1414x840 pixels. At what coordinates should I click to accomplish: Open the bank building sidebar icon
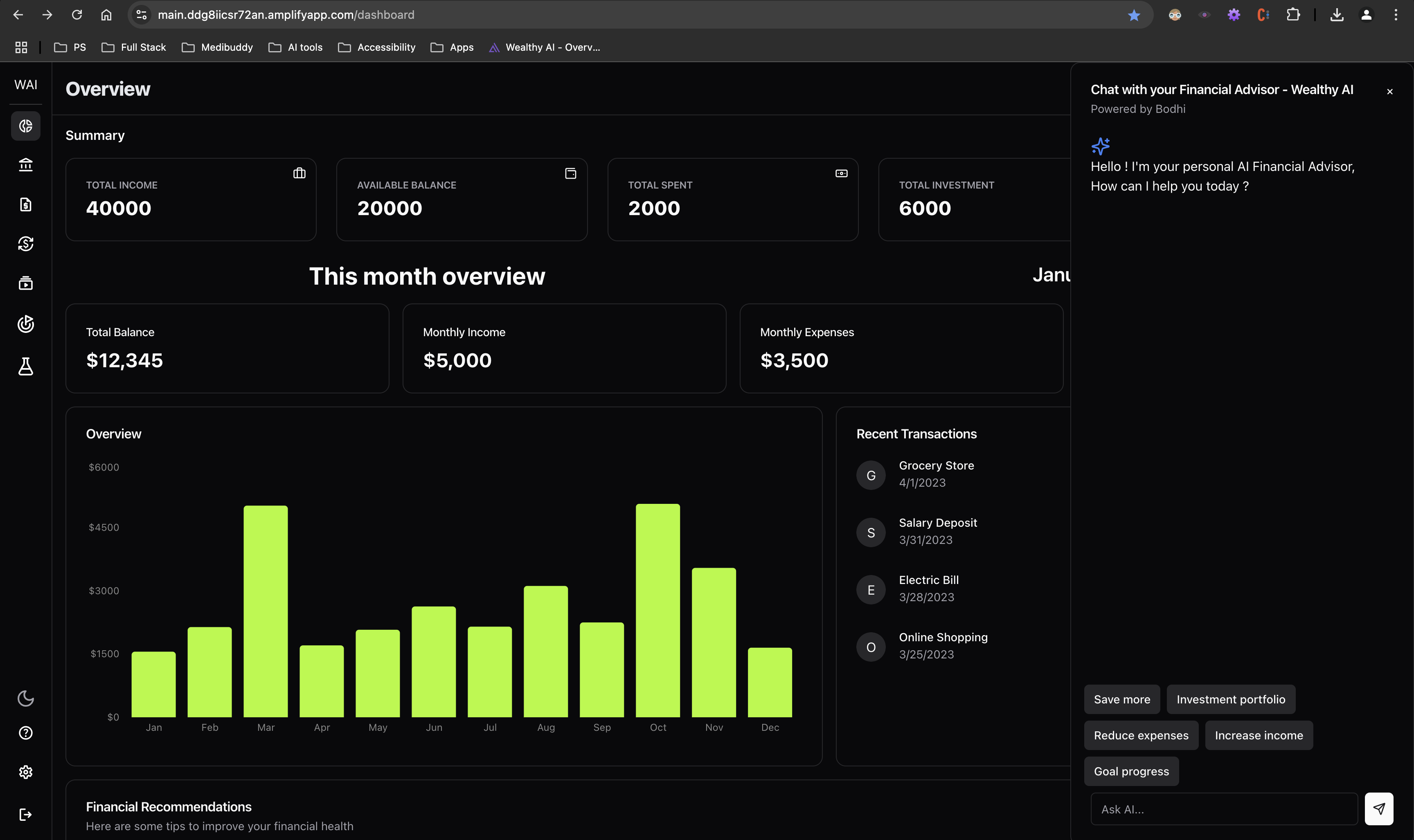click(x=25, y=165)
